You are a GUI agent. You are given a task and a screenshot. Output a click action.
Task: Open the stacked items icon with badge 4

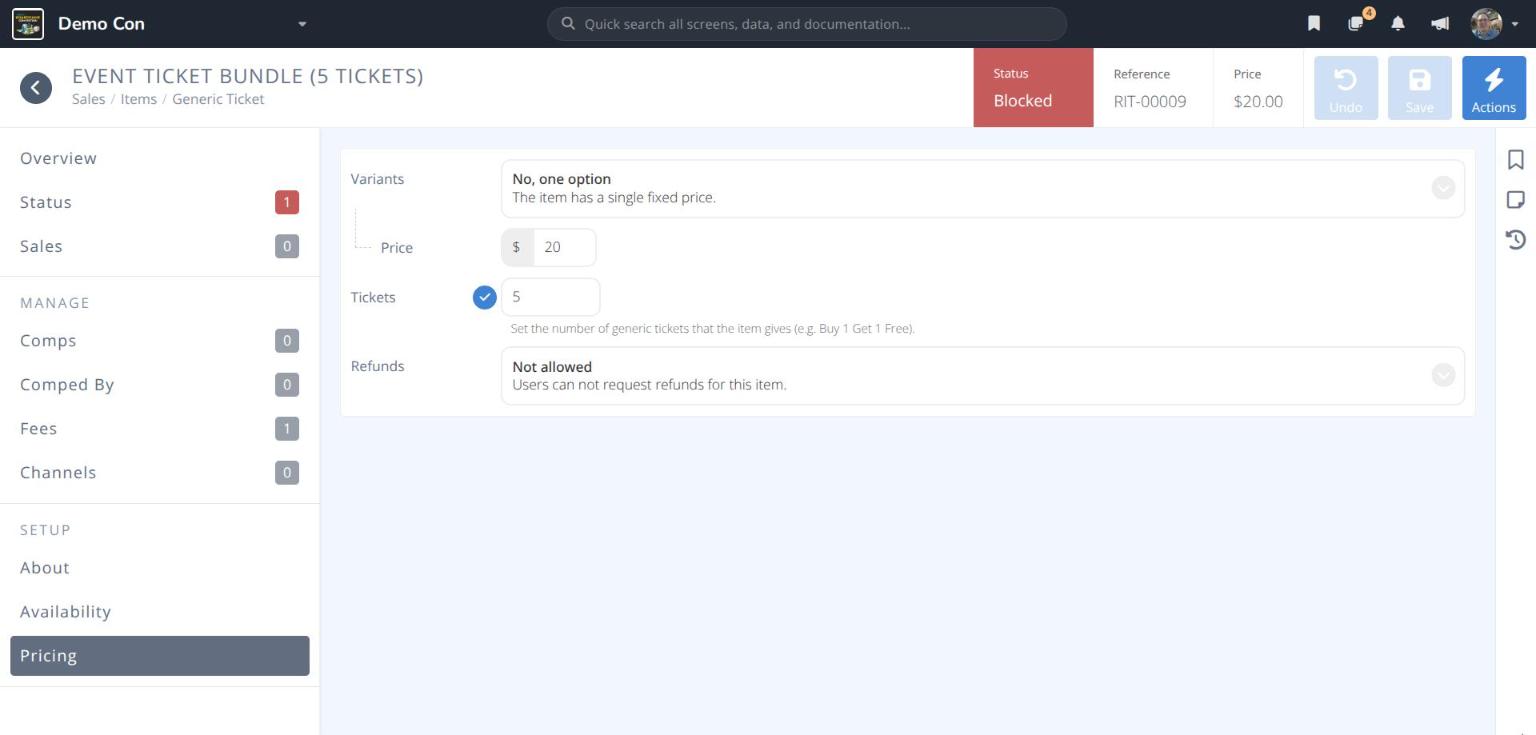coord(1357,22)
